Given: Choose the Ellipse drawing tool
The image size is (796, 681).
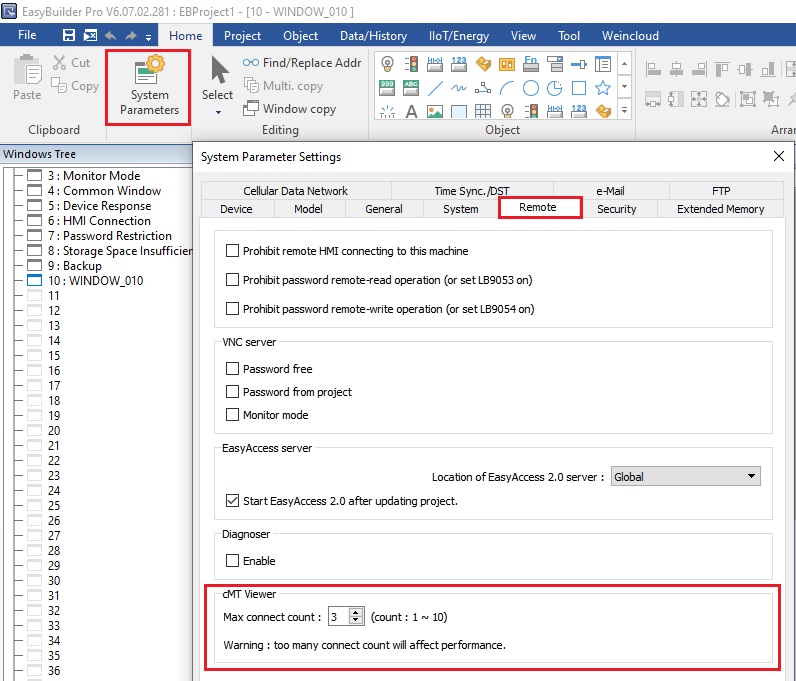Looking at the screenshot, I should [530, 88].
